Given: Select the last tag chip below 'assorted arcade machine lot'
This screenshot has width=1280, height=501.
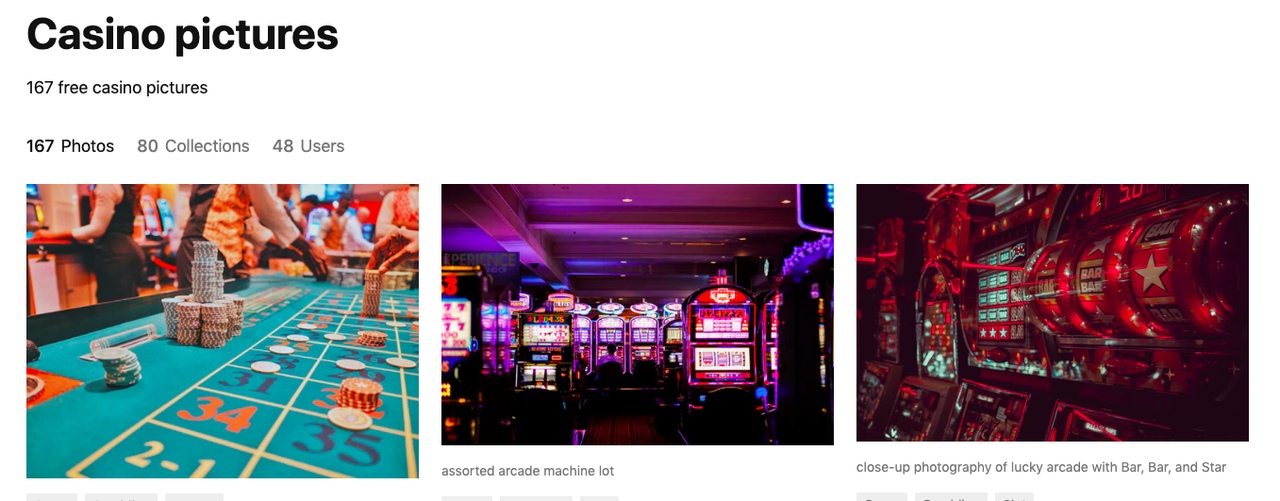Looking at the screenshot, I should pos(599,498).
